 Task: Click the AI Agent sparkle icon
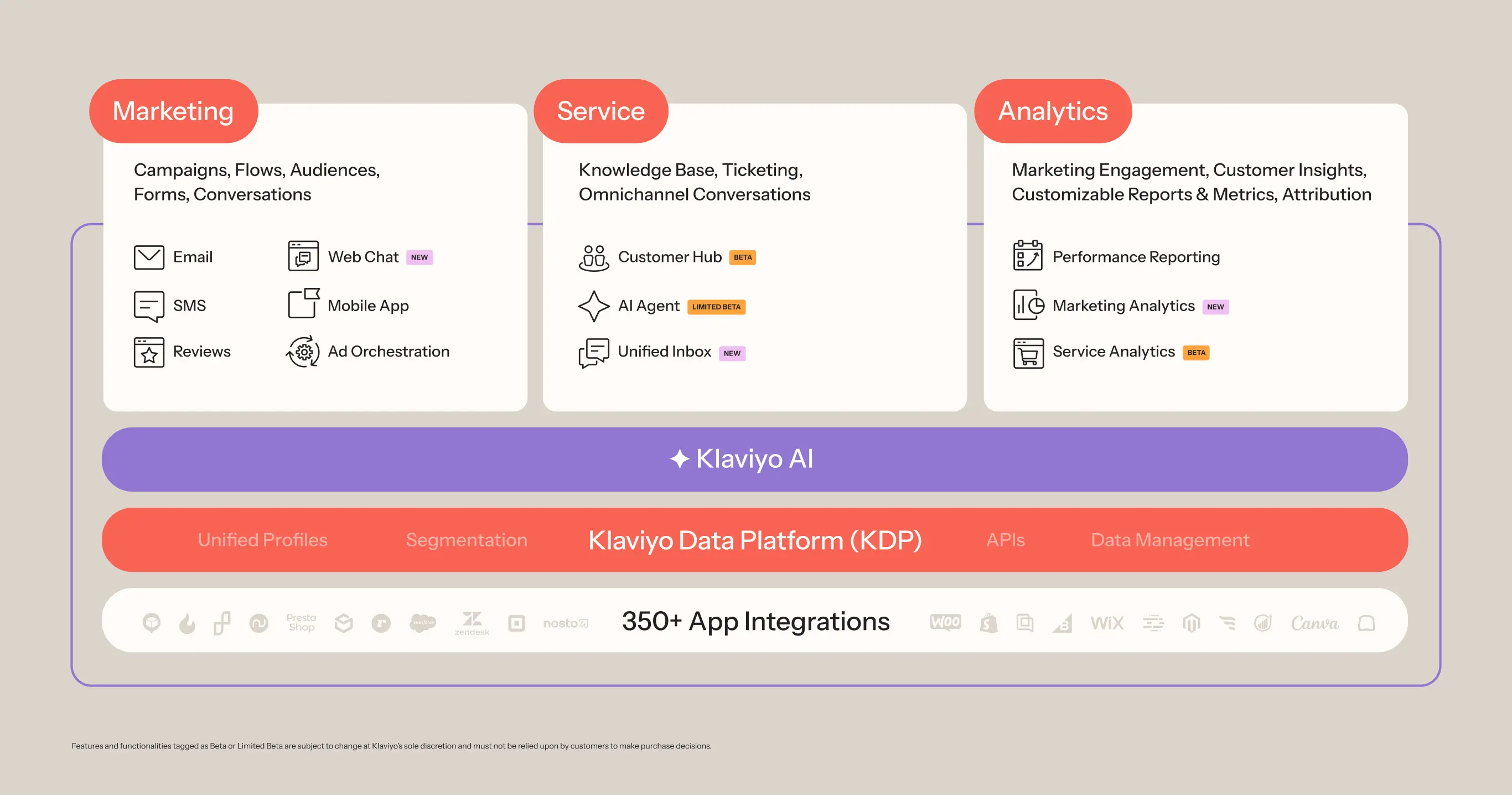click(x=593, y=306)
